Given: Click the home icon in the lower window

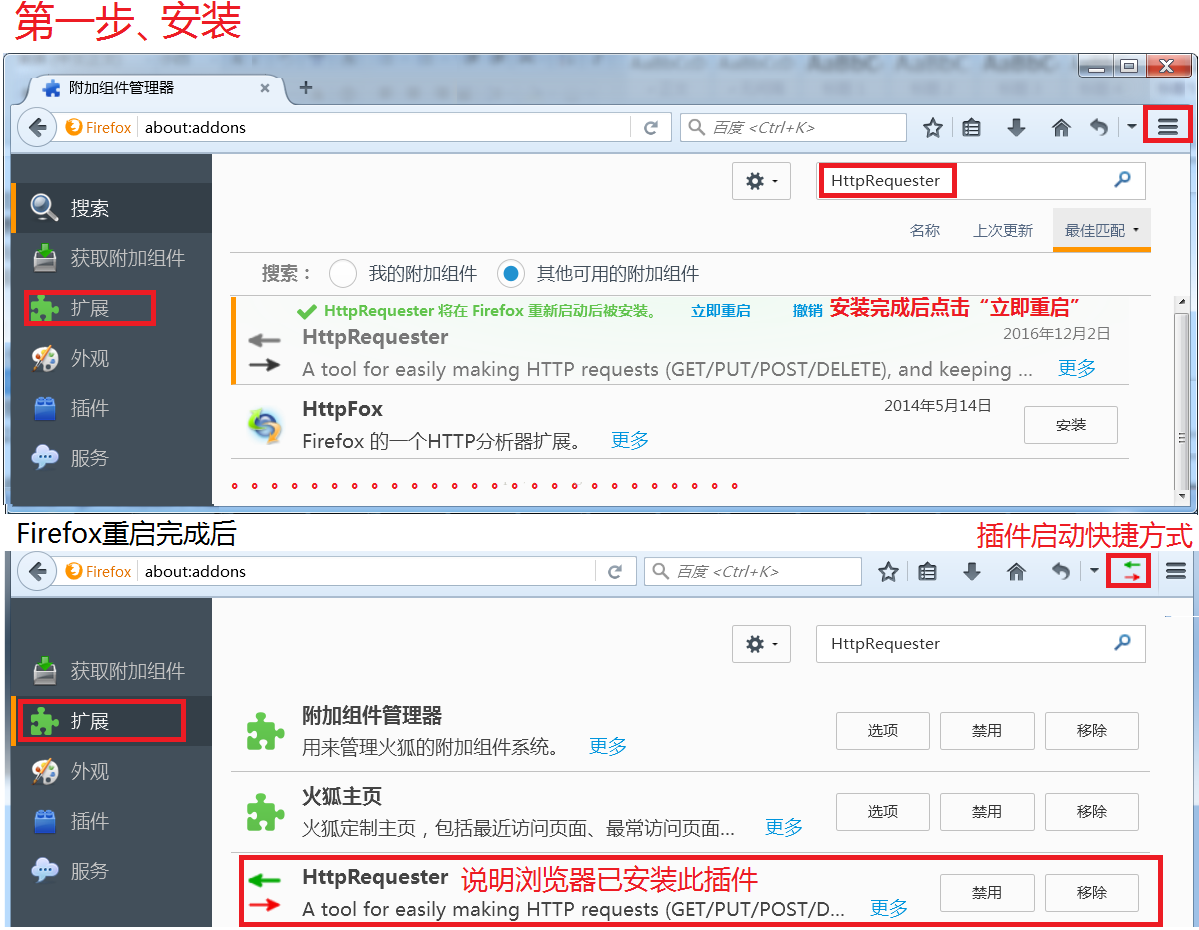Looking at the screenshot, I should point(1015,572).
